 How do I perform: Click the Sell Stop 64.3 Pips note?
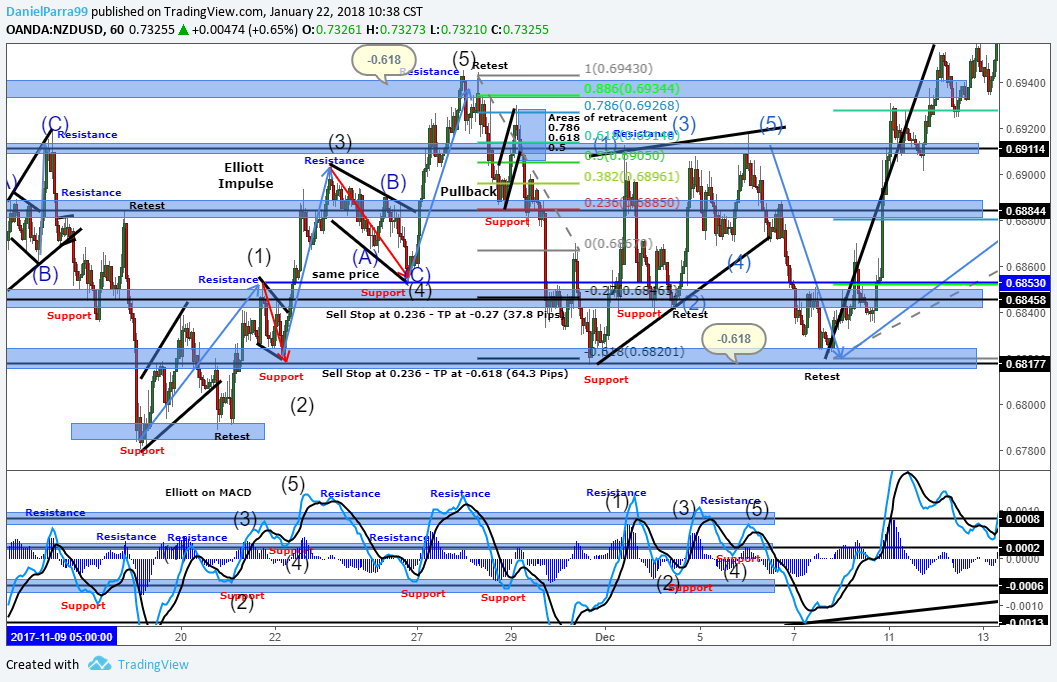tap(445, 373)
